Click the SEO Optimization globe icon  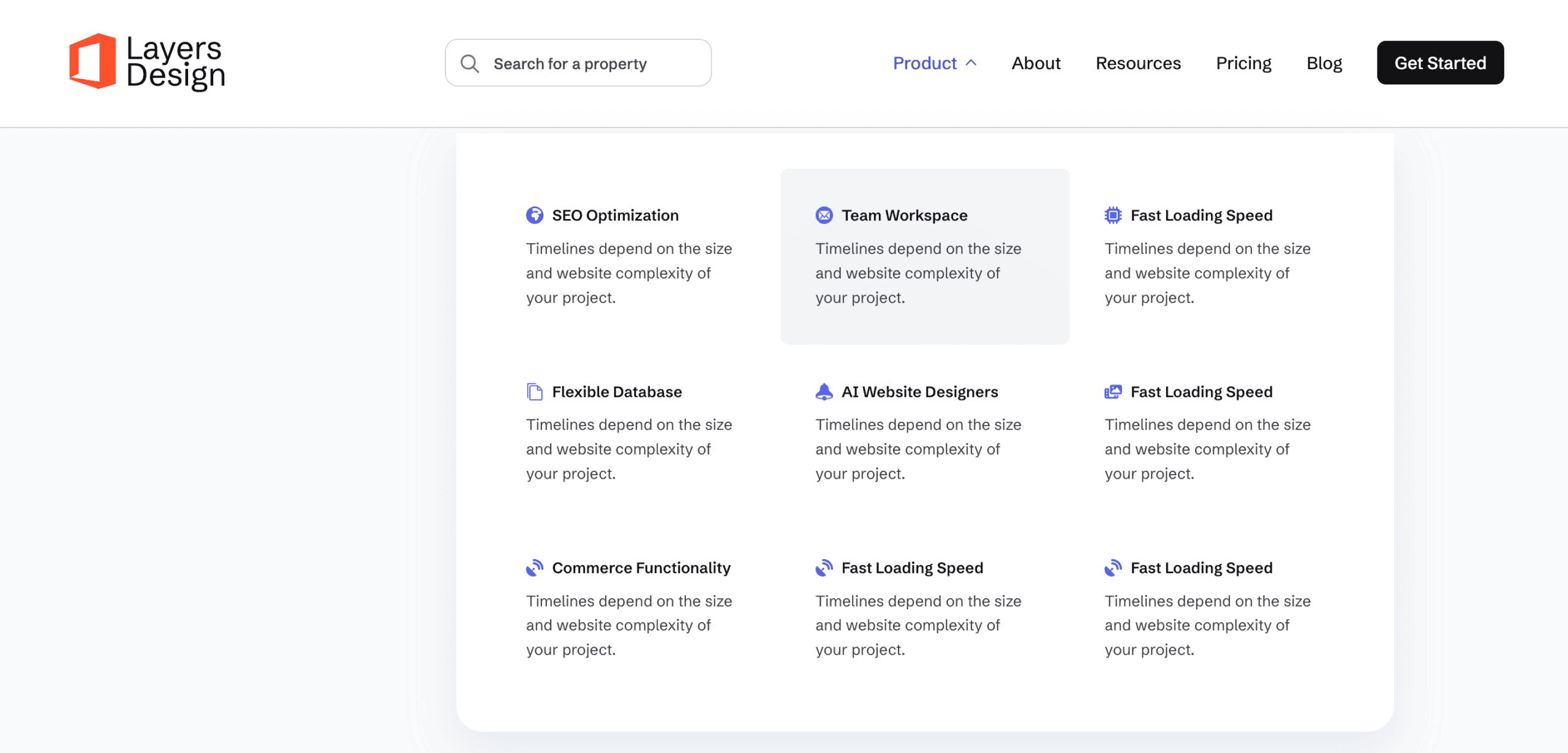pyautogui.click(x=535, y=215)
